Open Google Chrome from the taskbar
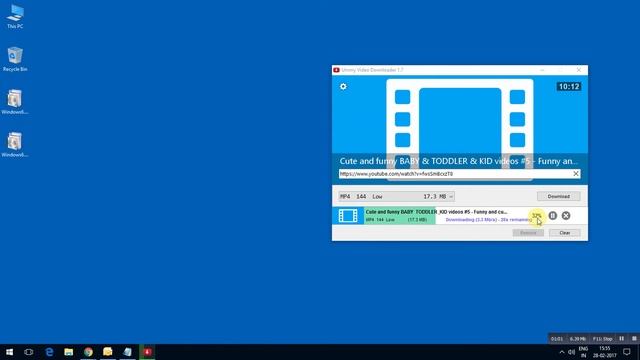640x360 pixels. pyautogui.click(x=88, y=352)
